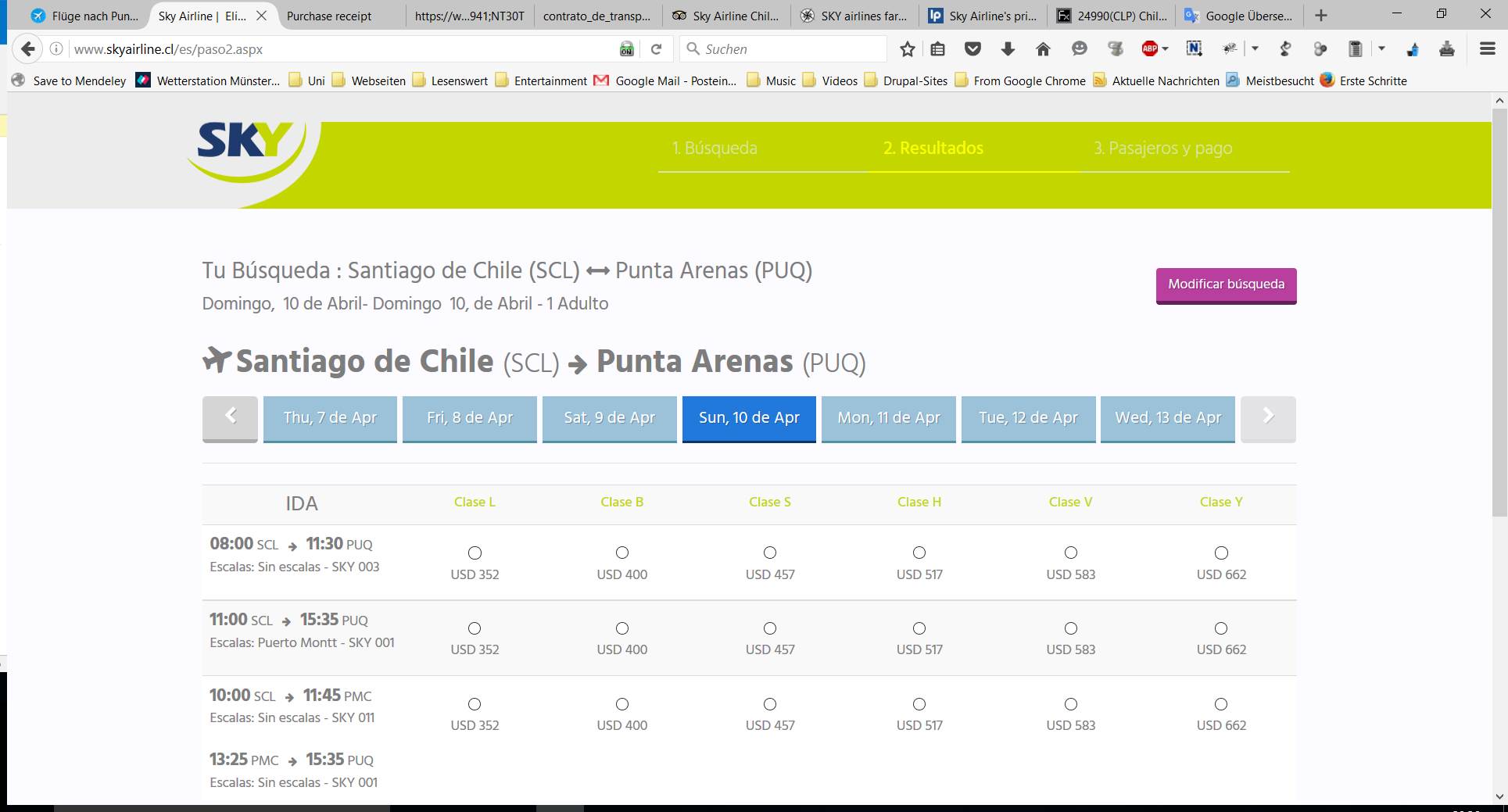Open the downloads arrow icon
Viewport: 1508px width, 812px height.
click(x=1008, y=49)
